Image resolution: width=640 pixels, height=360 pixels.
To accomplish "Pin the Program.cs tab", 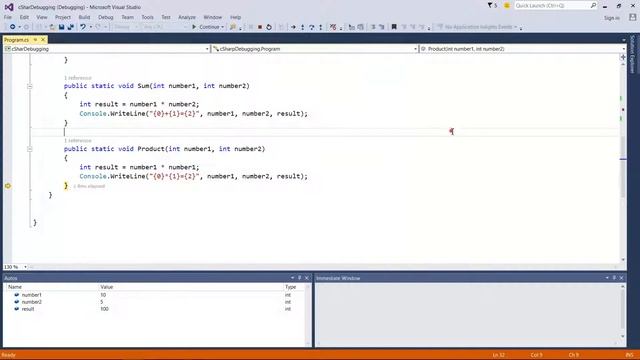I will 36,40.
